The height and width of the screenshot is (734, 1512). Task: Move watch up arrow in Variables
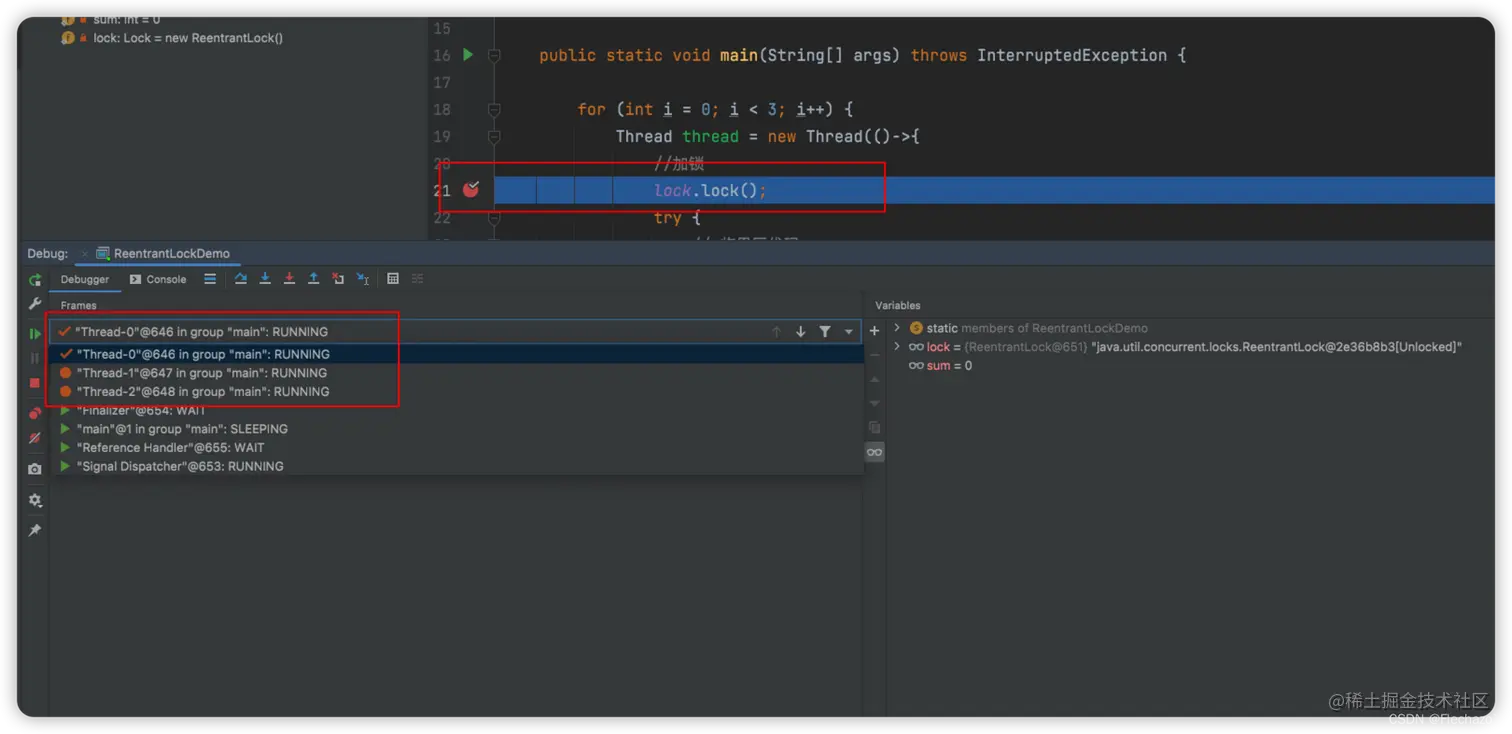[x=874, y=380]
